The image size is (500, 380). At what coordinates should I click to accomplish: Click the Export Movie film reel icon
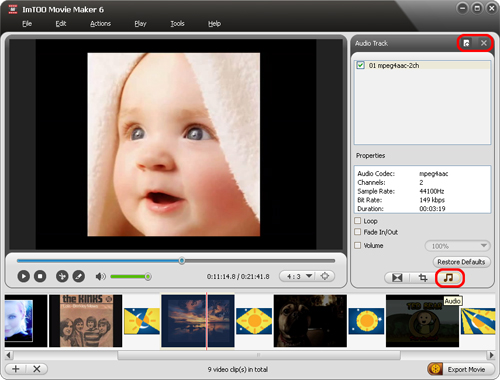click(435, 369)
